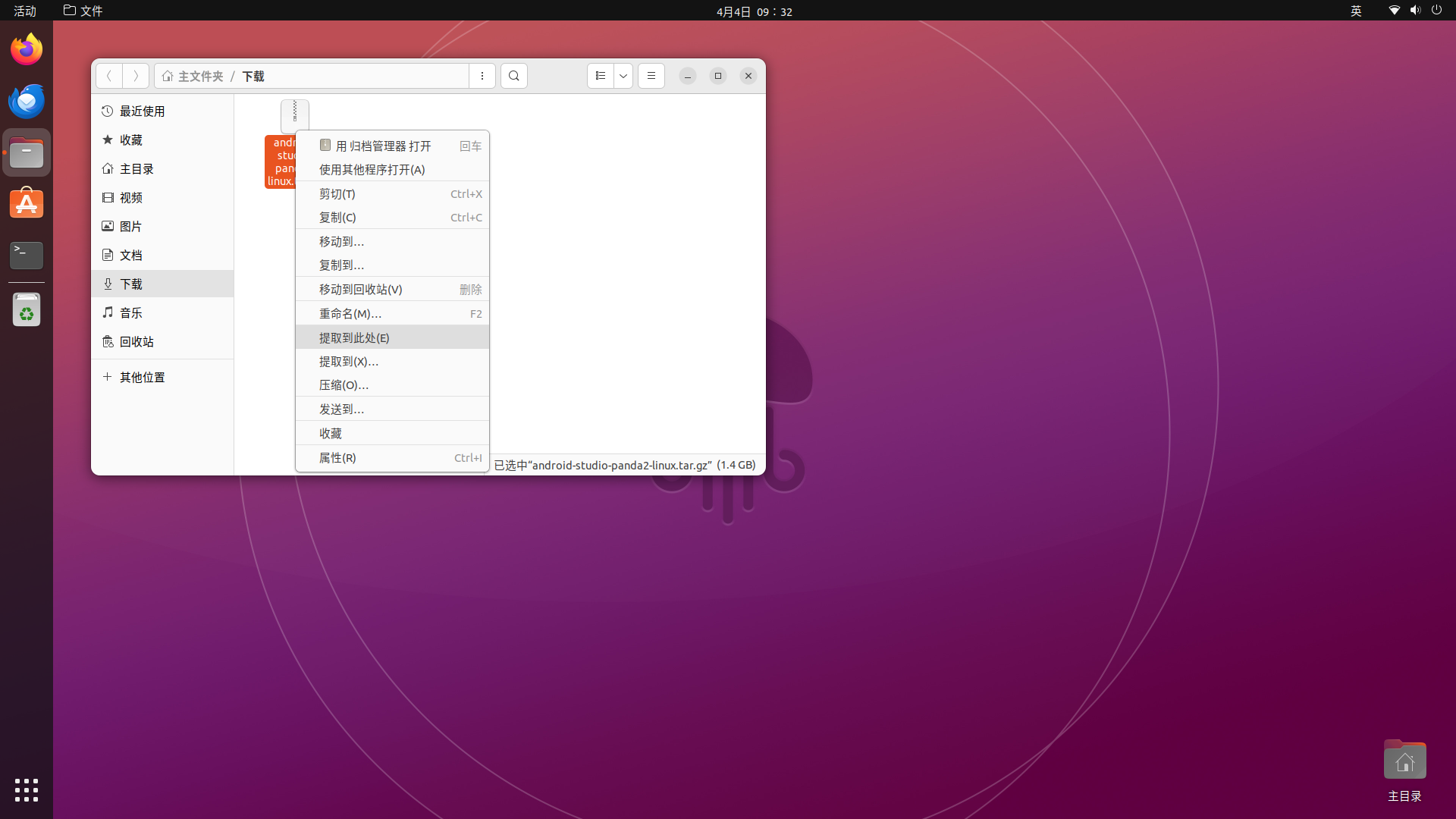
Task: Click the back navigation arrow
Action: (109, 76)
